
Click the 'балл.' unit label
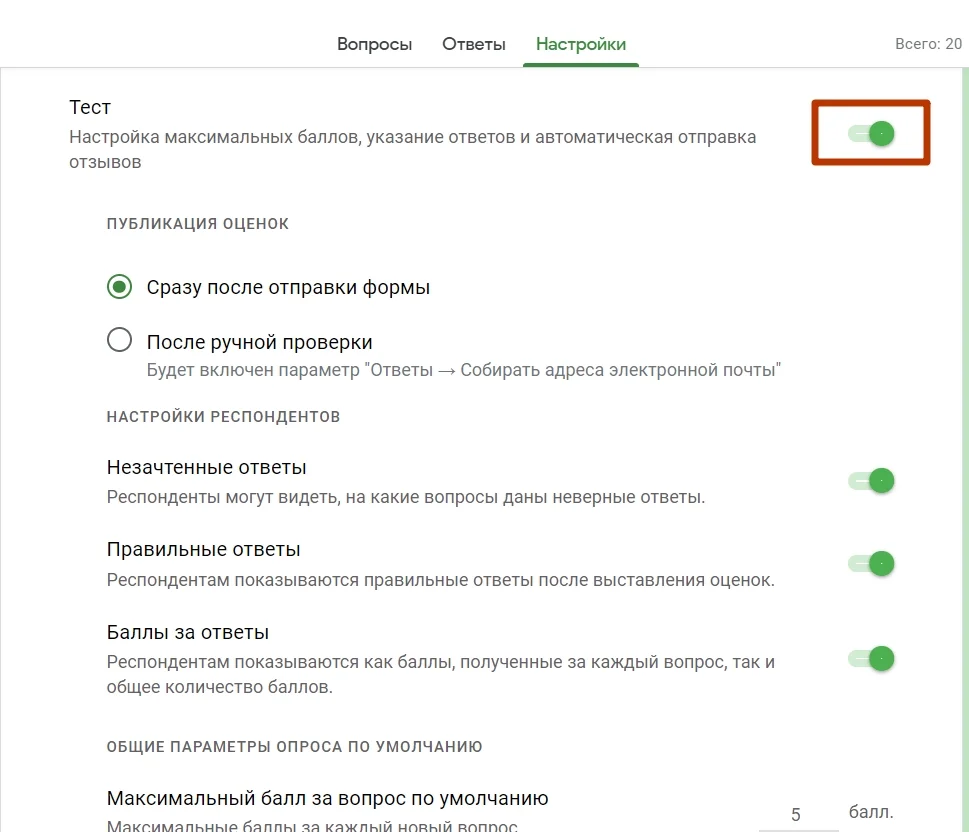click(x=871, y=811)
